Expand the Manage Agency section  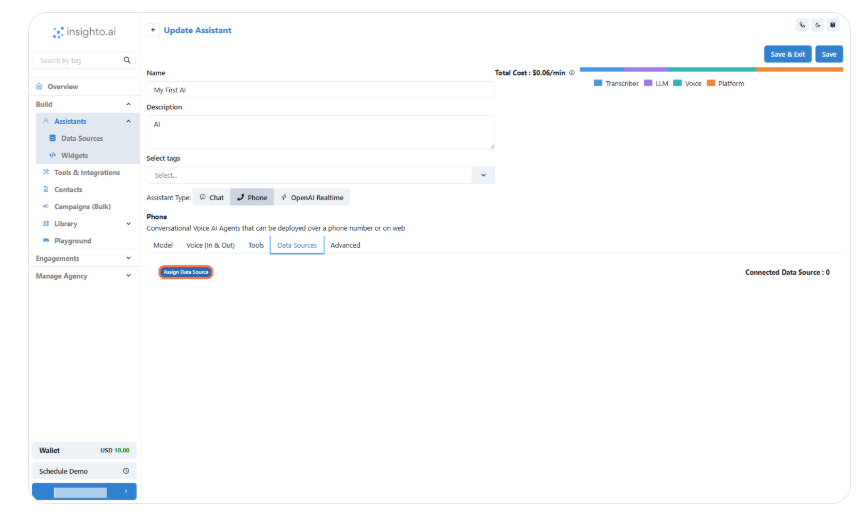(x=84, y=276)
